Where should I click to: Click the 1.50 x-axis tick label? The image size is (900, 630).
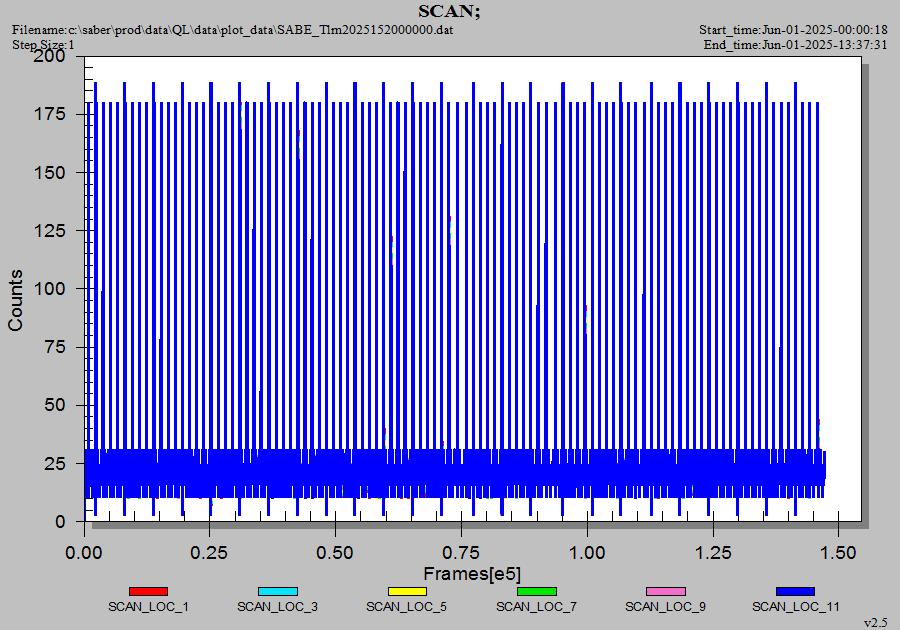[839, 553]
